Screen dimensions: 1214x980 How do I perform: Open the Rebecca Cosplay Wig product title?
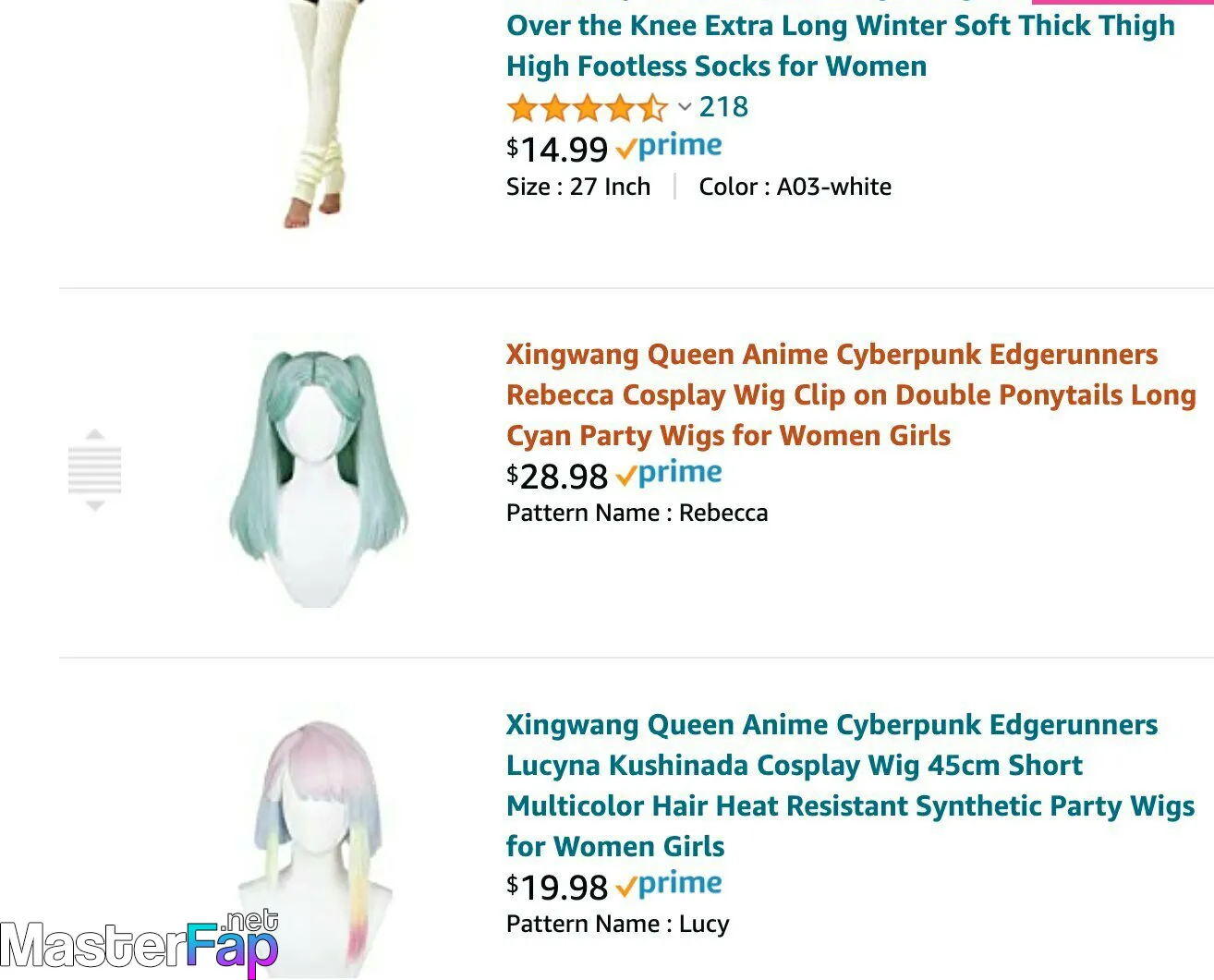(851, 395)
